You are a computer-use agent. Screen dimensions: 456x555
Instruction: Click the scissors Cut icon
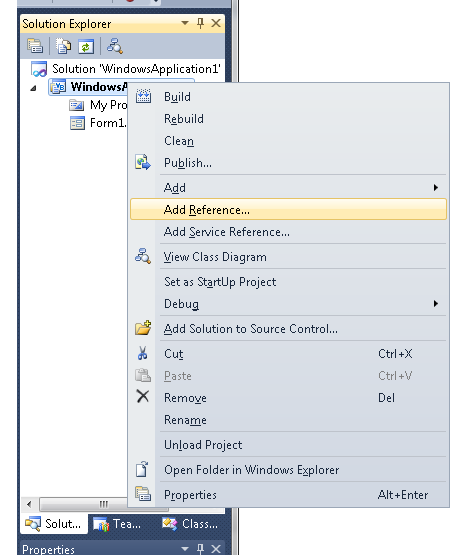click(143, 353)
